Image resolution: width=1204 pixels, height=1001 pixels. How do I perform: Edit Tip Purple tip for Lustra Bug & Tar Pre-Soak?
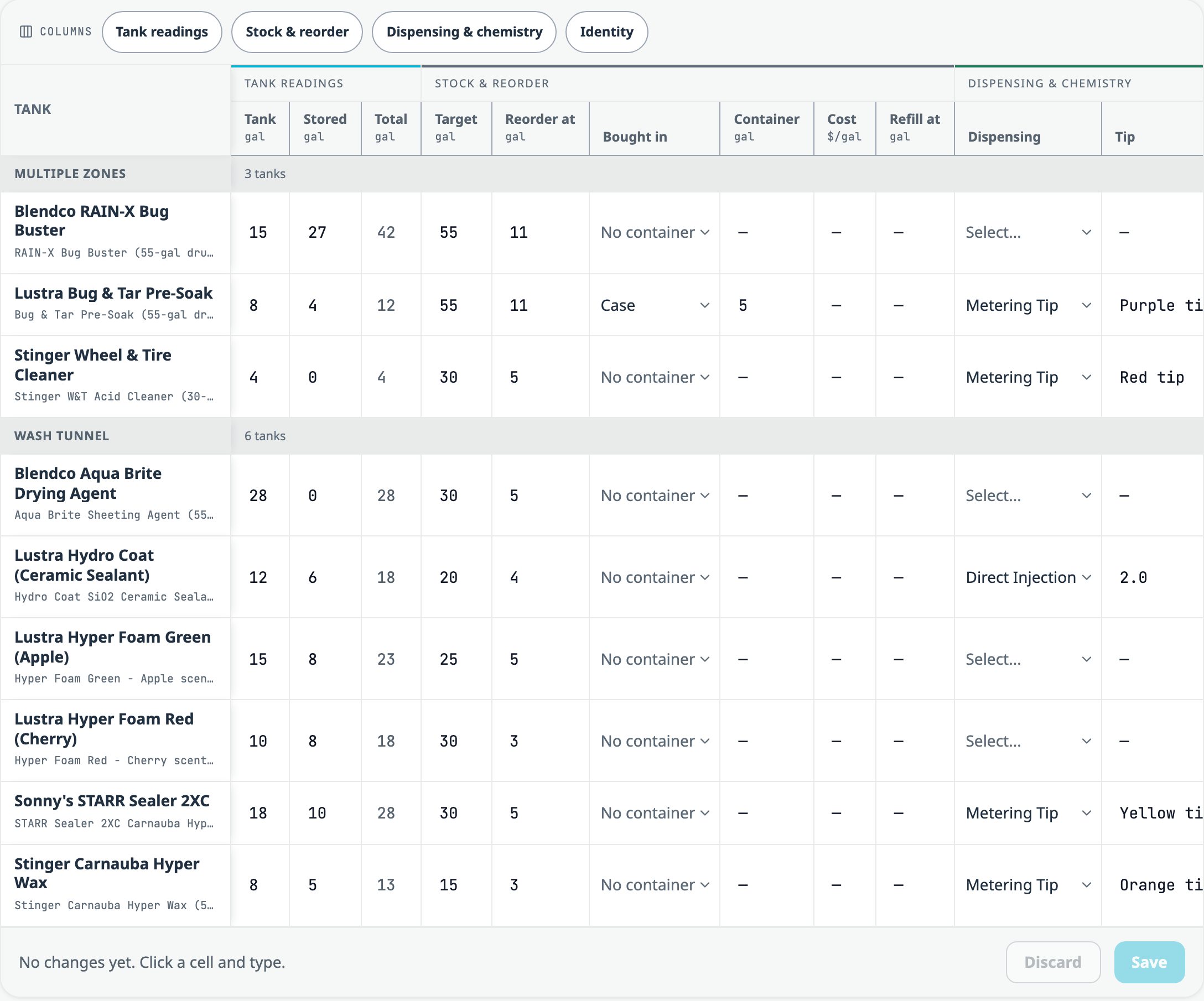pos(1153,305)
